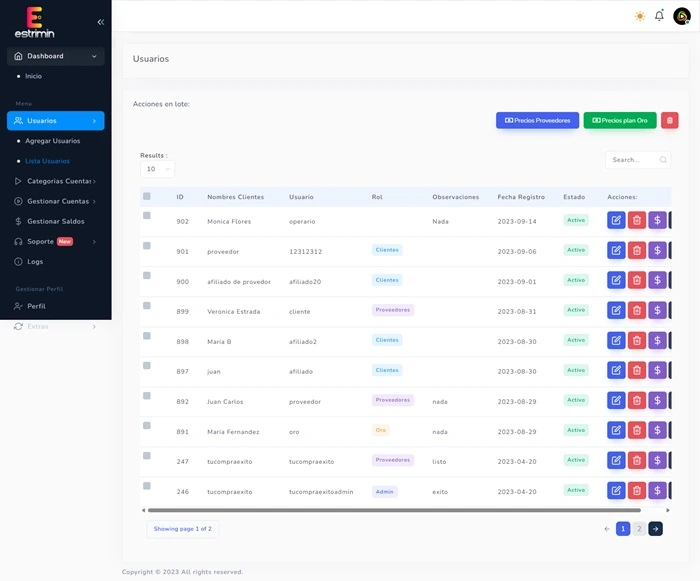The width and height of the screenshot is (700, 581).
Task: Click the Precios plan Oro button
Action: pos(620,120)
